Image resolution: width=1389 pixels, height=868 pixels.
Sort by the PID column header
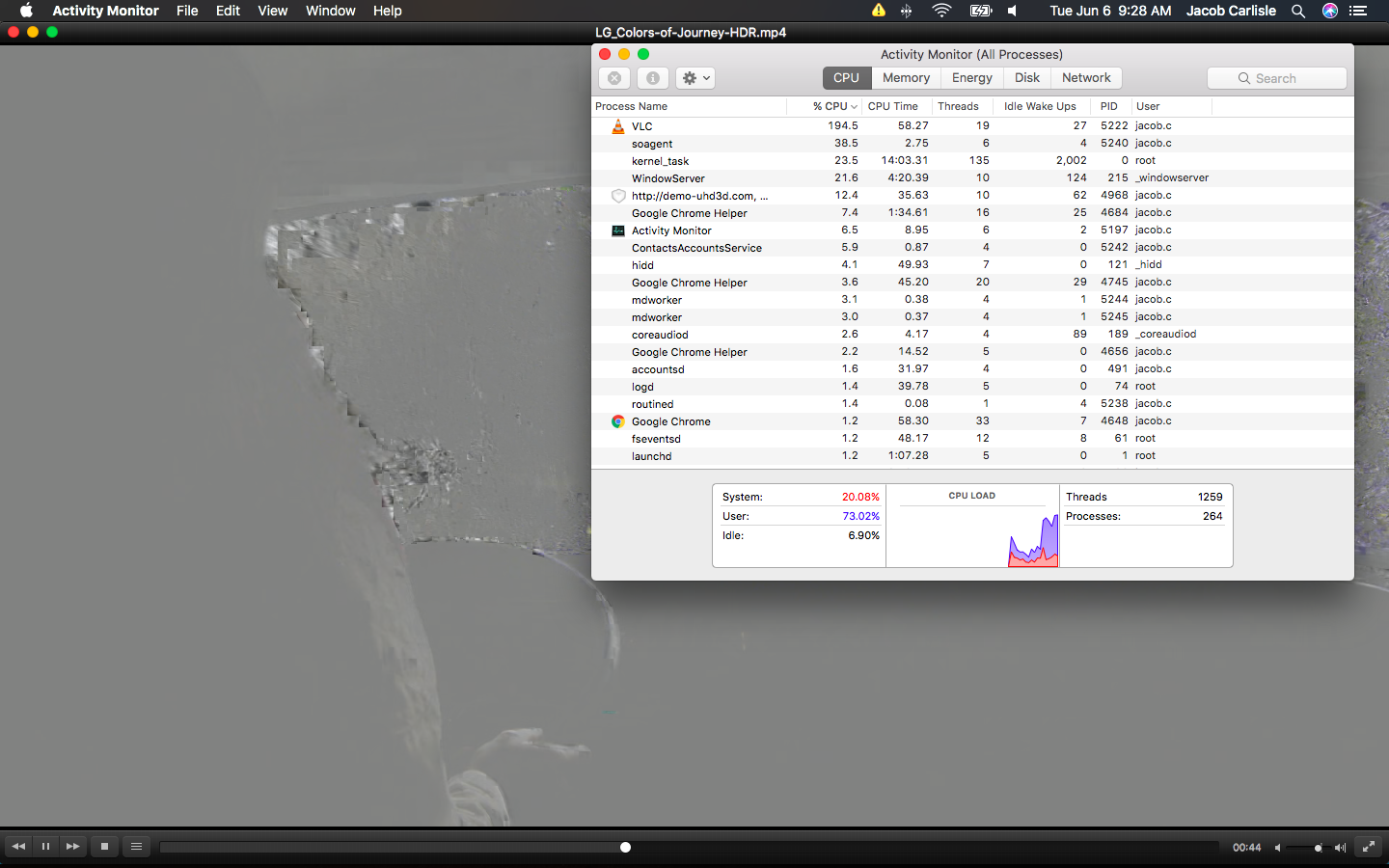[x=1109, y=106]
